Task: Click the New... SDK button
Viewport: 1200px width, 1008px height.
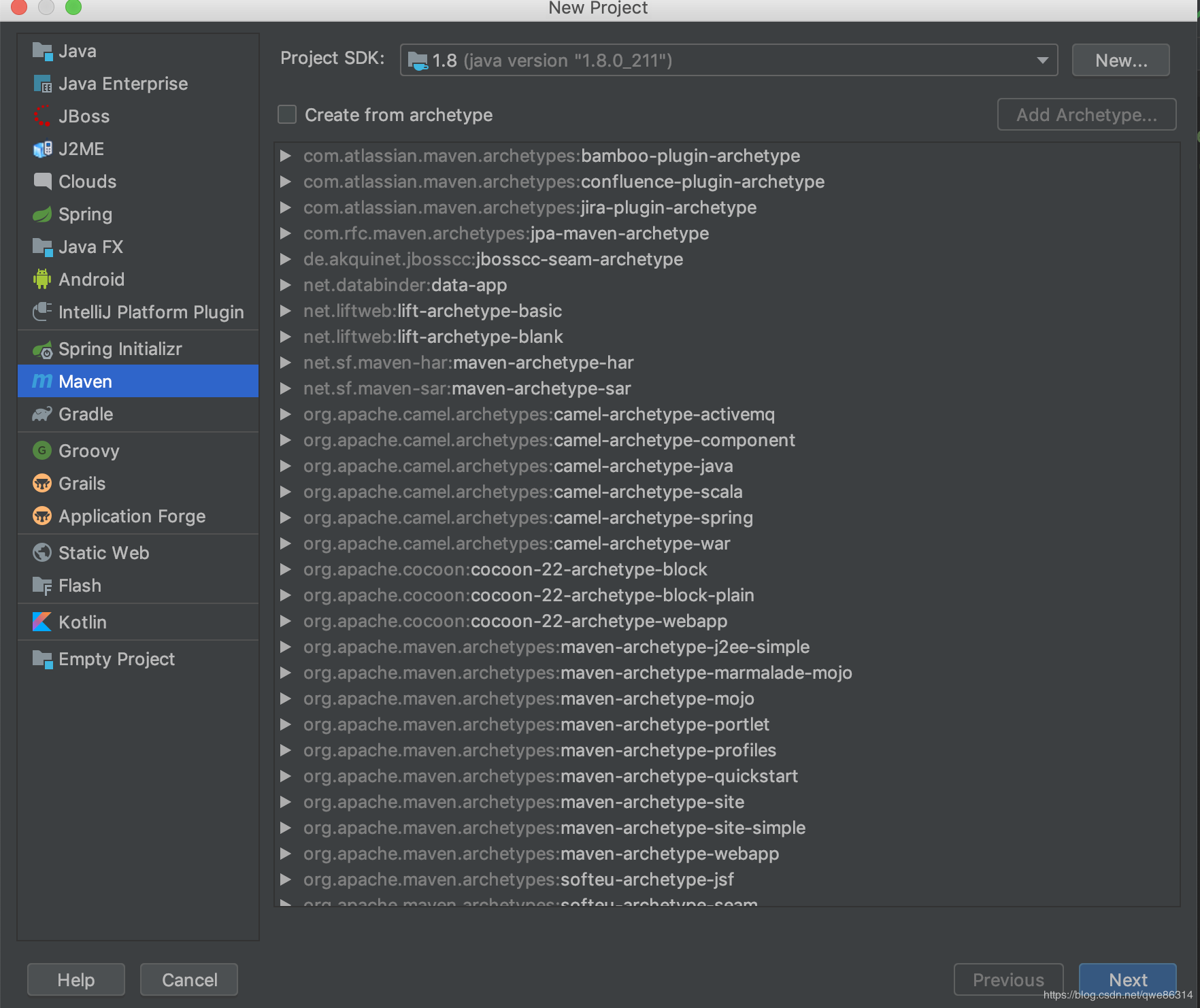Action: pyautogui.click(x=1121, y=61)
